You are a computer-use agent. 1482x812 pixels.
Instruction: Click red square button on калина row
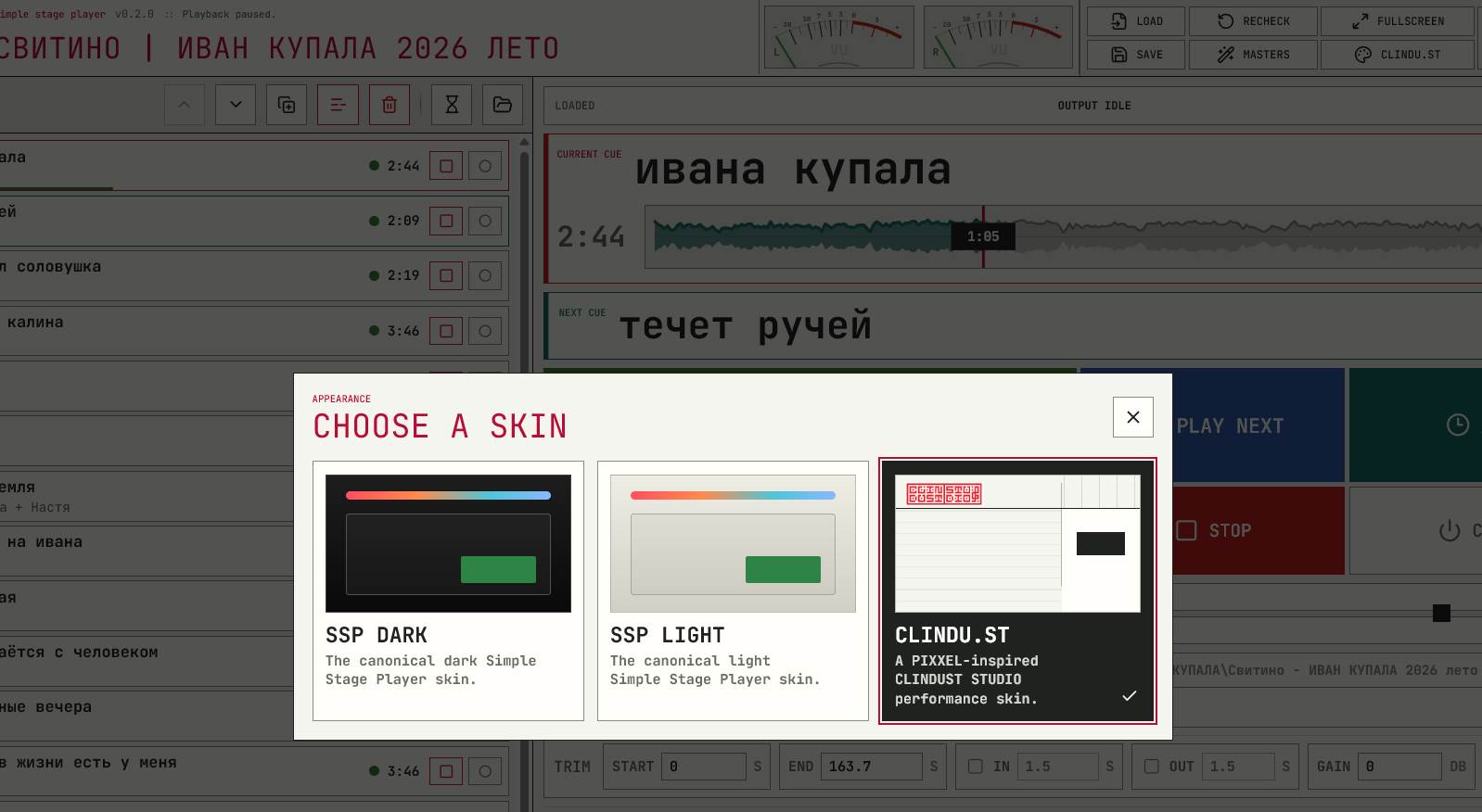pos(446,331)
